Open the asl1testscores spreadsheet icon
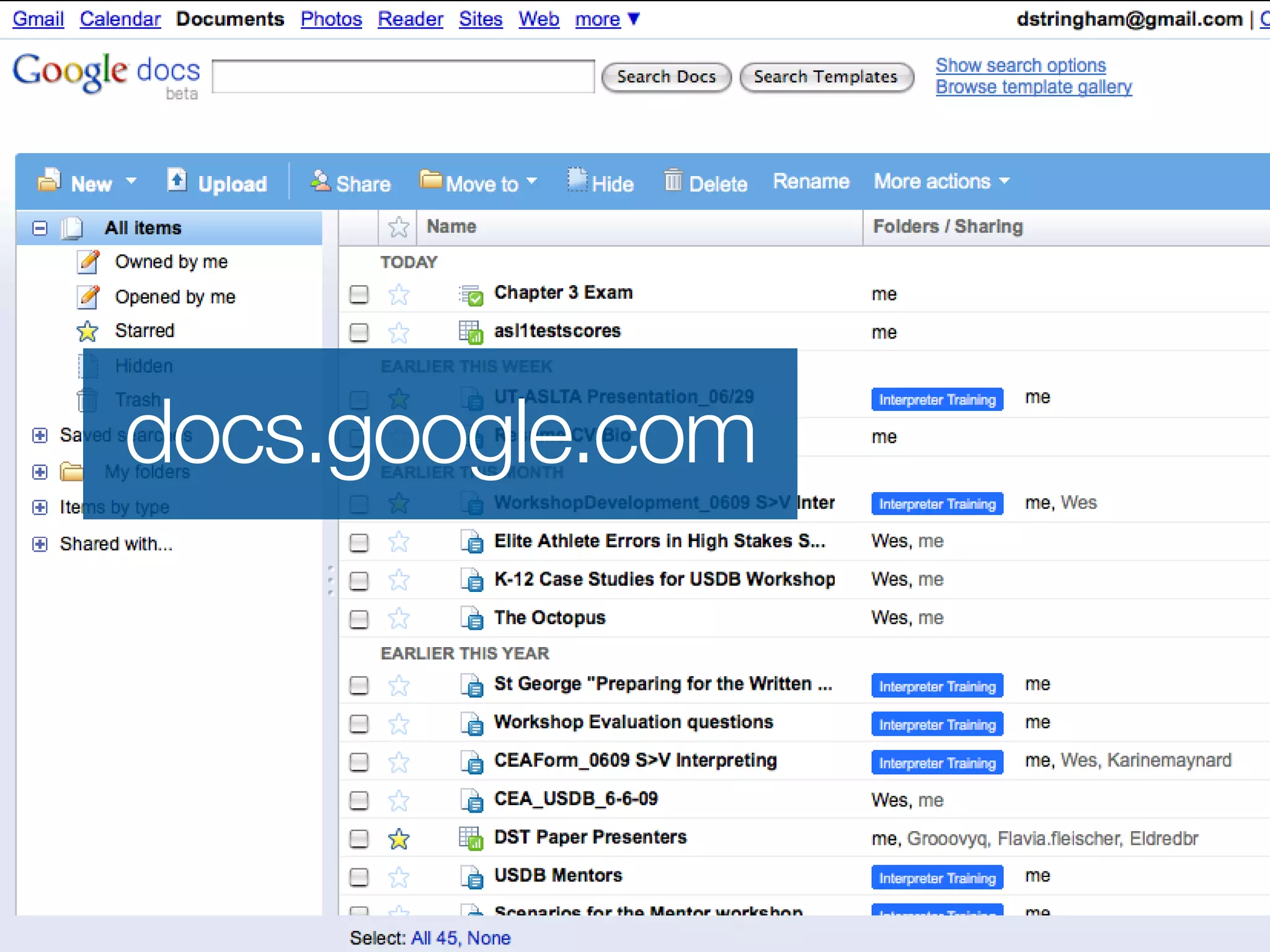1270x952 pixels. tap(471, 332)
